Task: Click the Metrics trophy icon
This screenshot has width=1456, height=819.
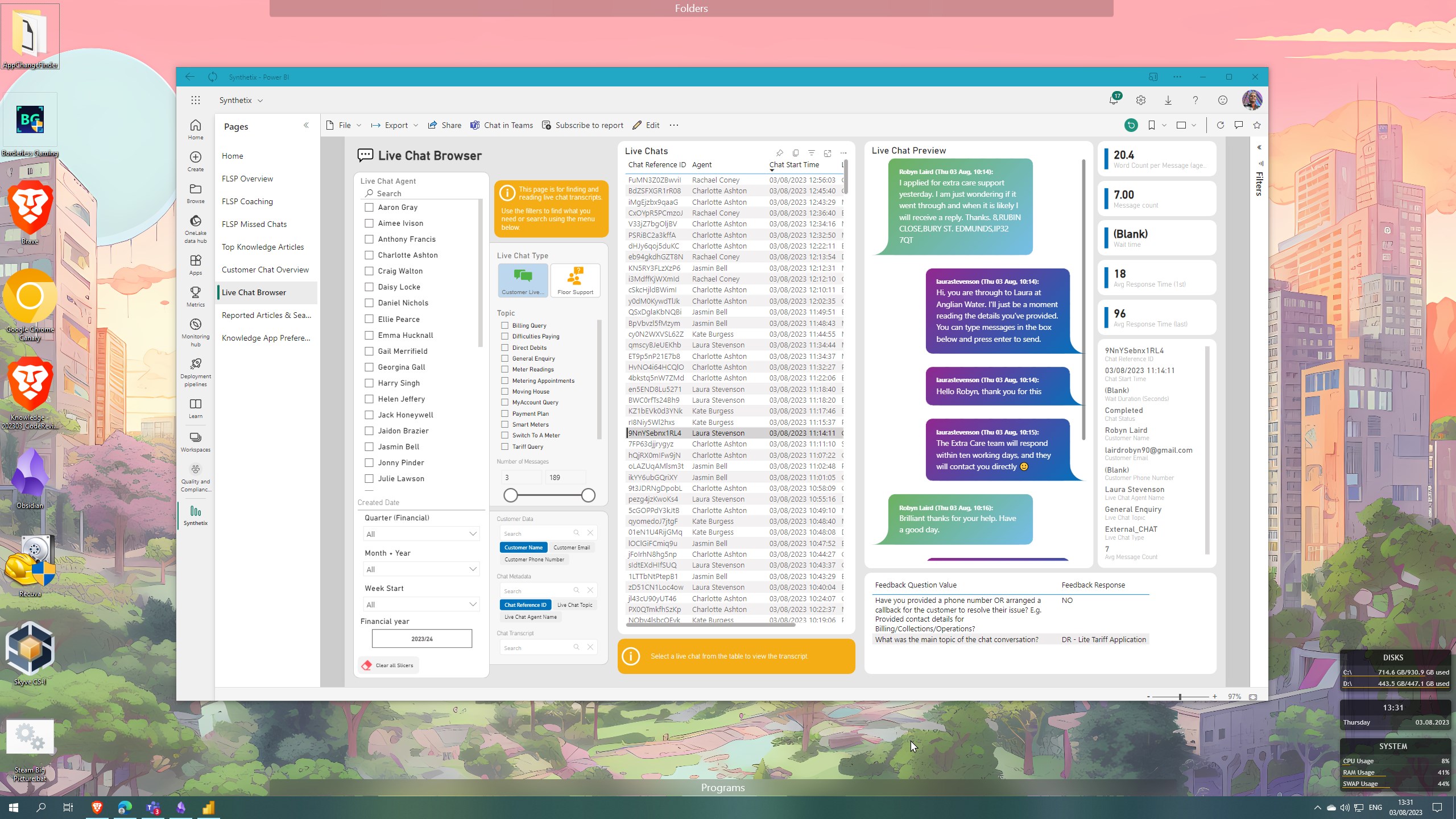Action: click(195, 292)
